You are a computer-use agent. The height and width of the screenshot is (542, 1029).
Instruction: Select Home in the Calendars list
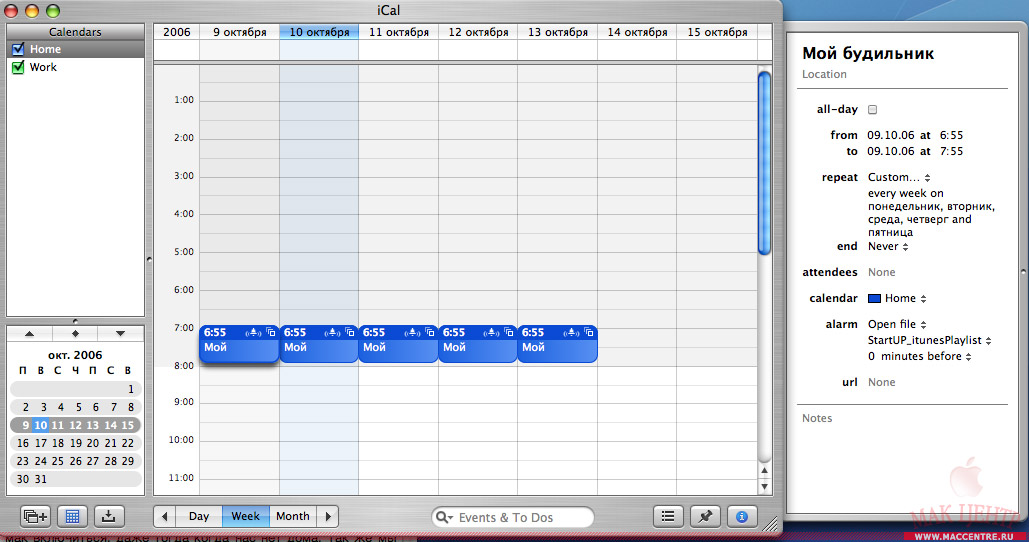[x=75, y=49]
